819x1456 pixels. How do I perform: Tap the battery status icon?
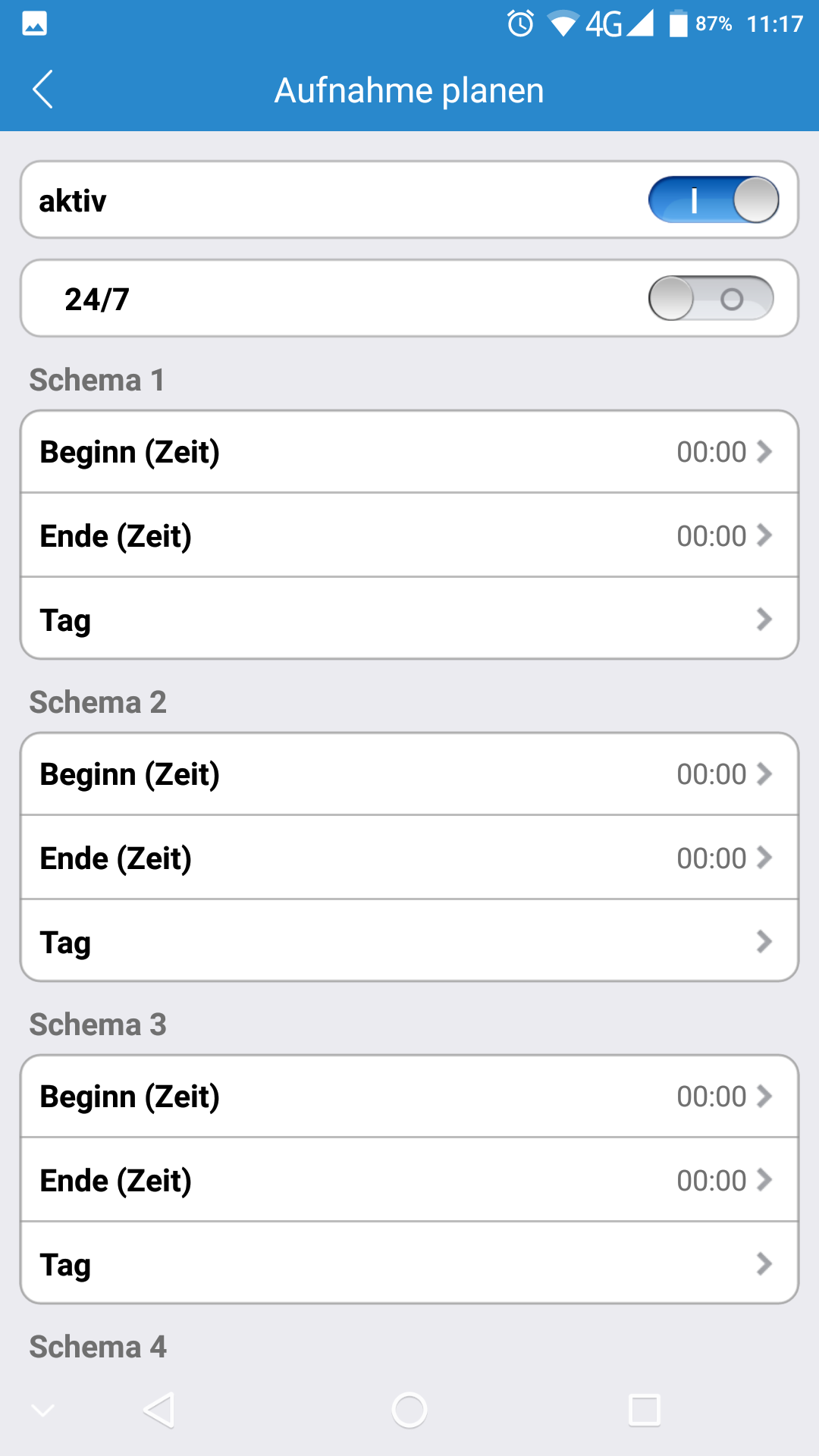click(x=678, y=24)
